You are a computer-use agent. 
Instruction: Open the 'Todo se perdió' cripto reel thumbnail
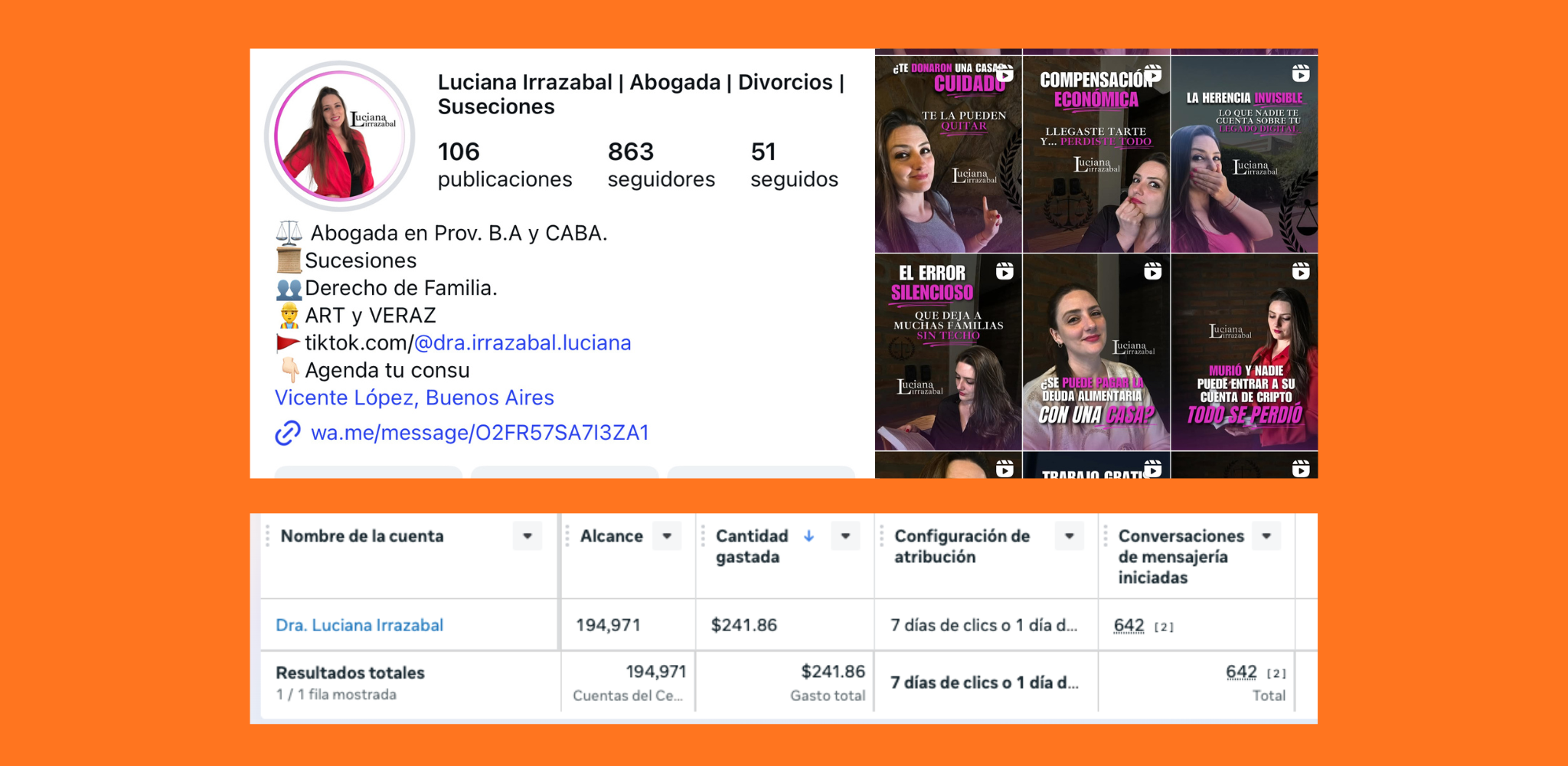(x=1245, y=352)
